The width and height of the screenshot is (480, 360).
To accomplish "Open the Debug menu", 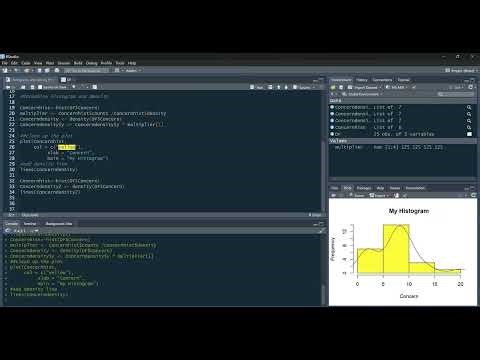I will click(x=92, y=63).
